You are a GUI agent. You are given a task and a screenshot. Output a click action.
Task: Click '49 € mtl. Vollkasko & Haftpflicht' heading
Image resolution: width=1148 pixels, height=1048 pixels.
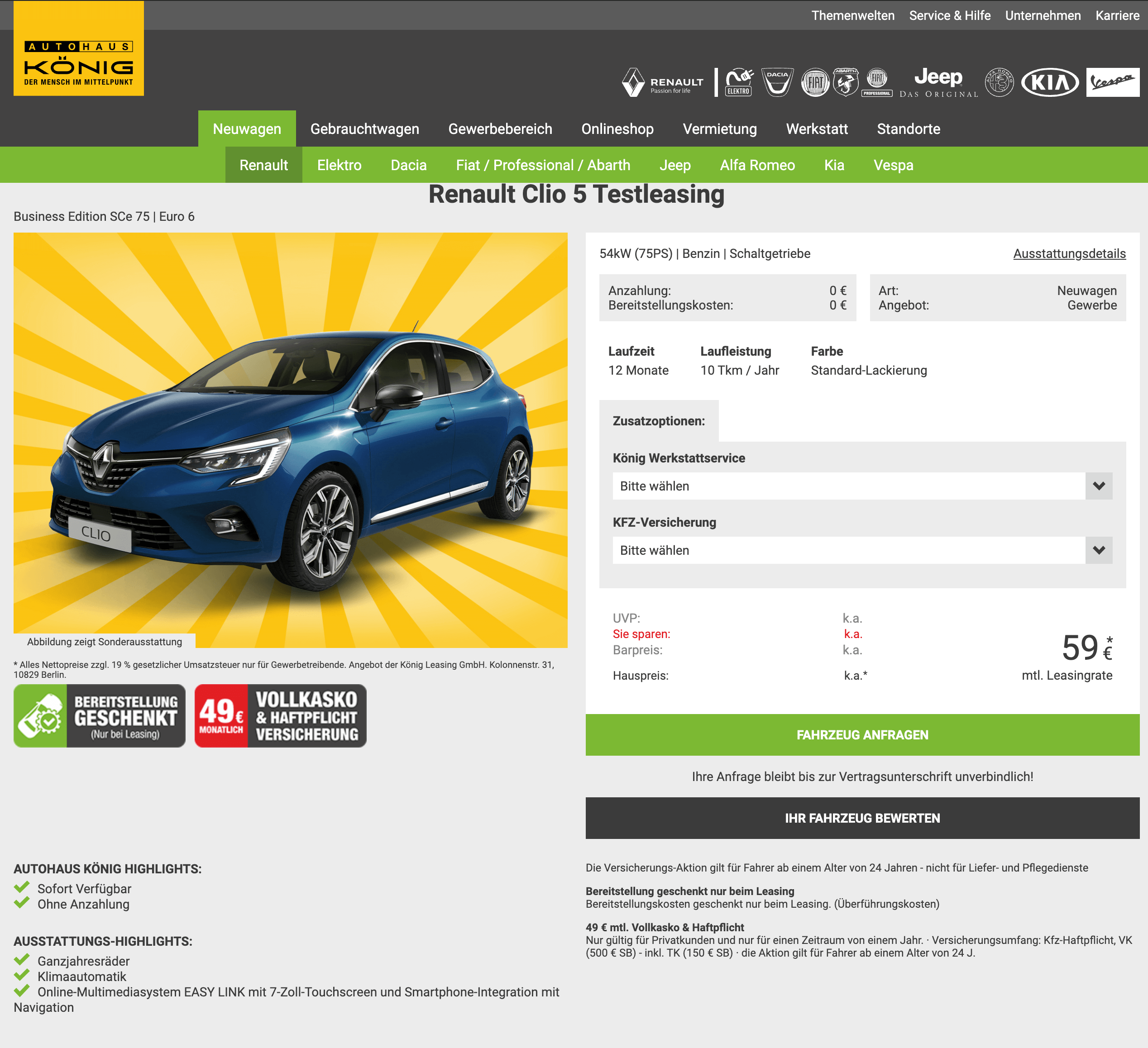(x=665, y=927)
